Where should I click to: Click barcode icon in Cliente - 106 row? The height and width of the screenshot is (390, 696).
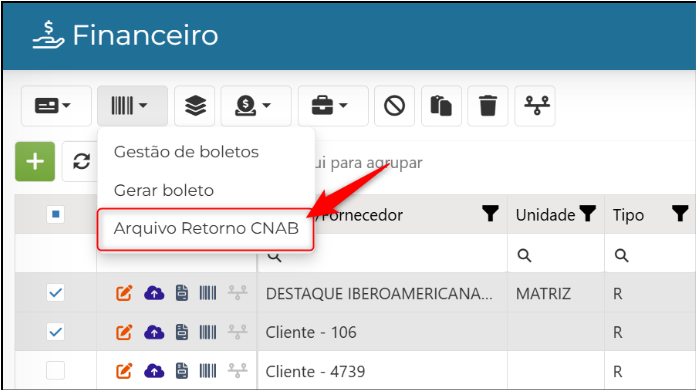(208, 332)
